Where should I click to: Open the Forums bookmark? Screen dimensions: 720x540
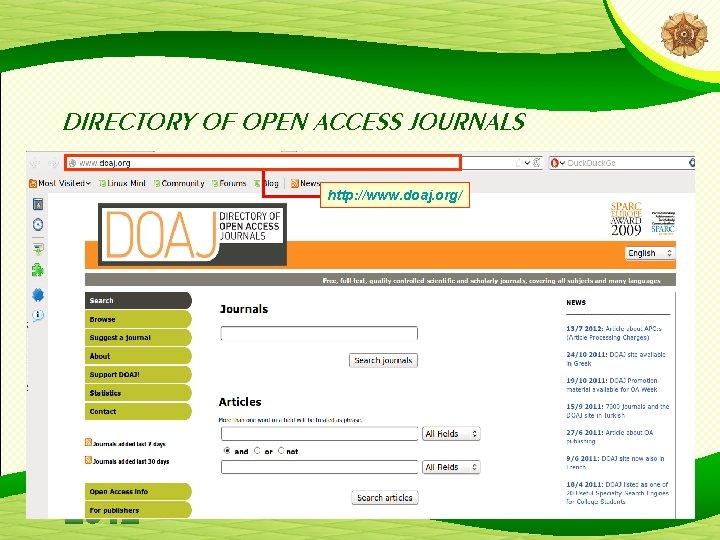pos(229,183)
